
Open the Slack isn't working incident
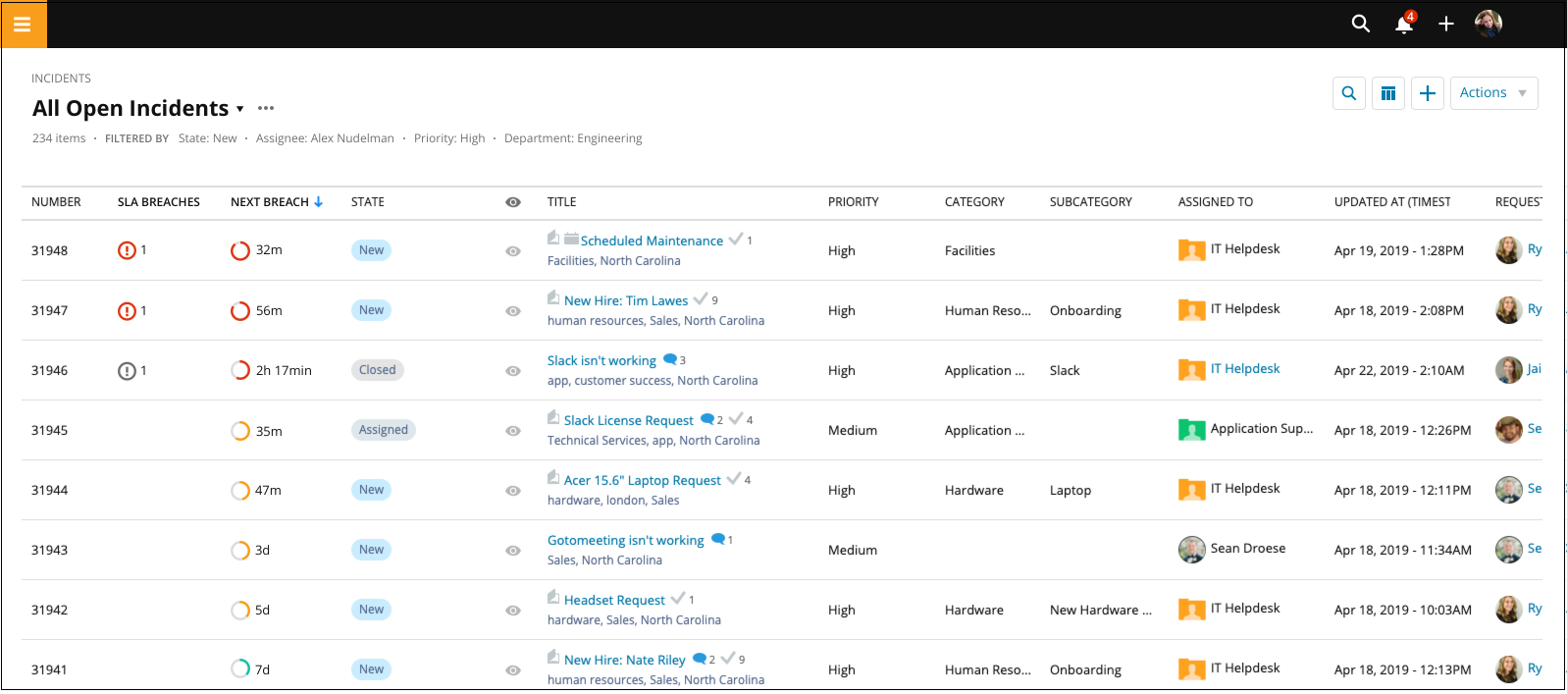(x=601, y=360)
